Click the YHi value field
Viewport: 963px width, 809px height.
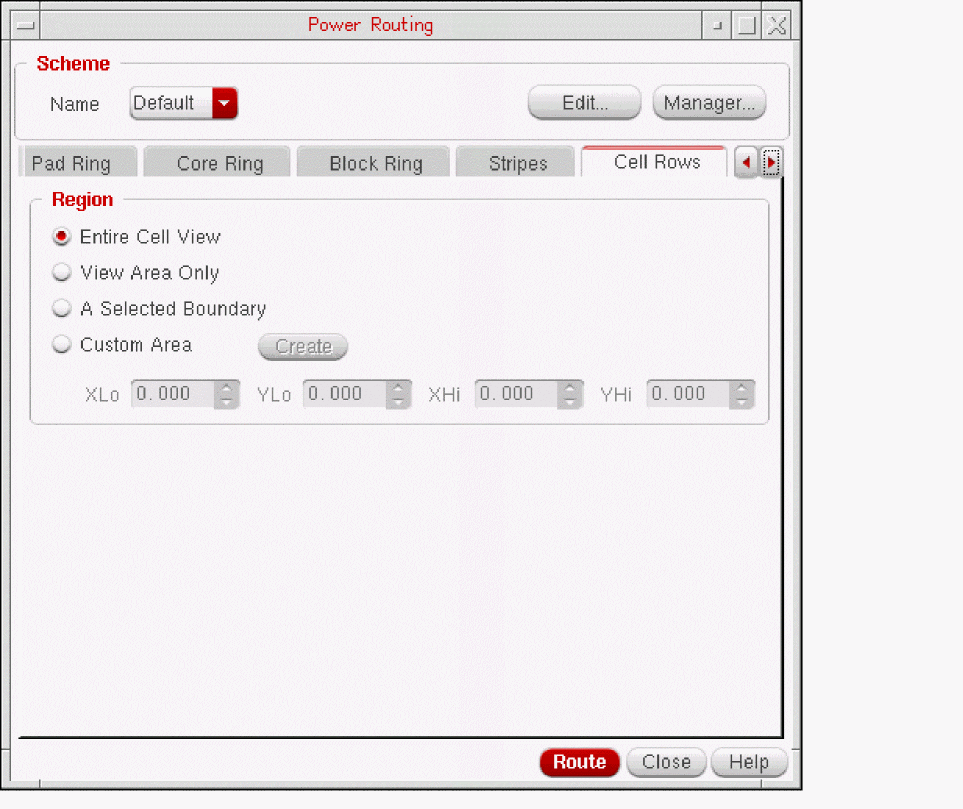pos(688,394)
